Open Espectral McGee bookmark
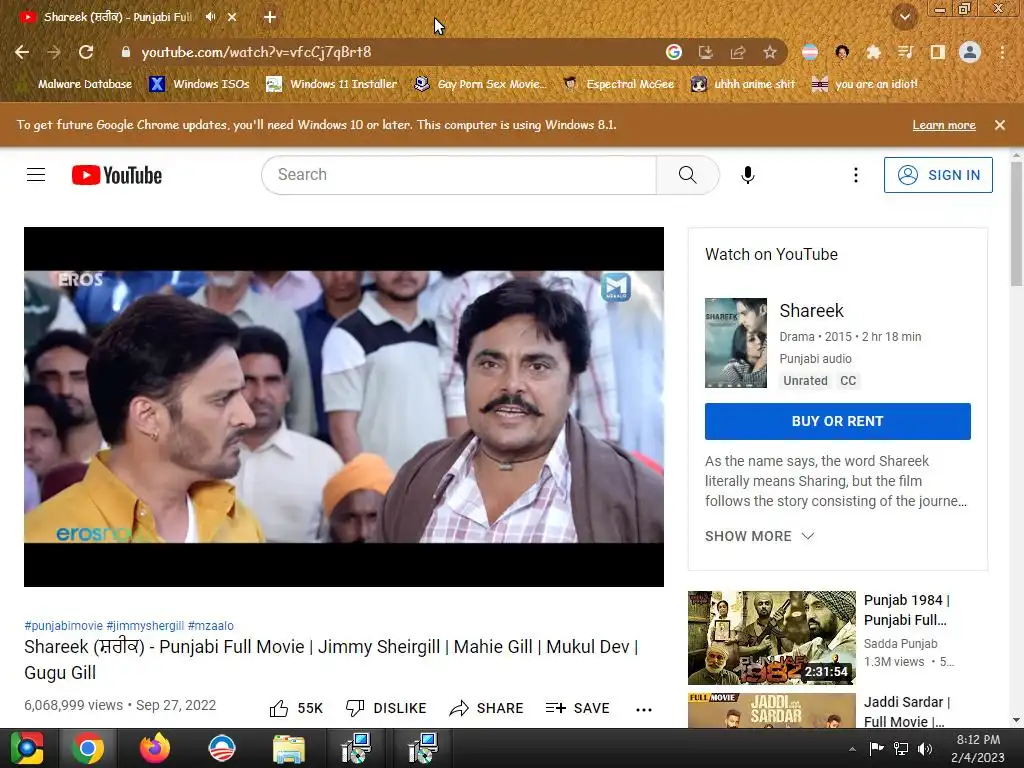 coord(618,84)
